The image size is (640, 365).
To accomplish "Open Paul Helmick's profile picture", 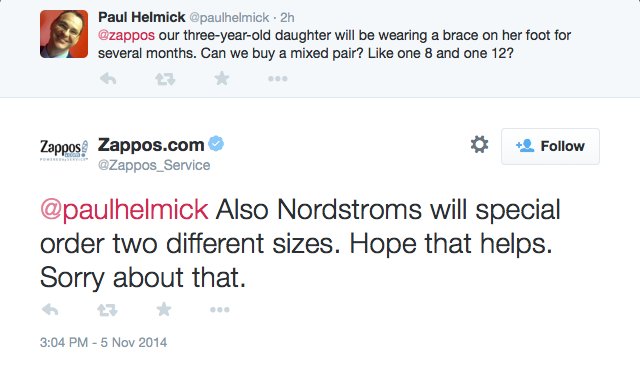I will [64, 34].
